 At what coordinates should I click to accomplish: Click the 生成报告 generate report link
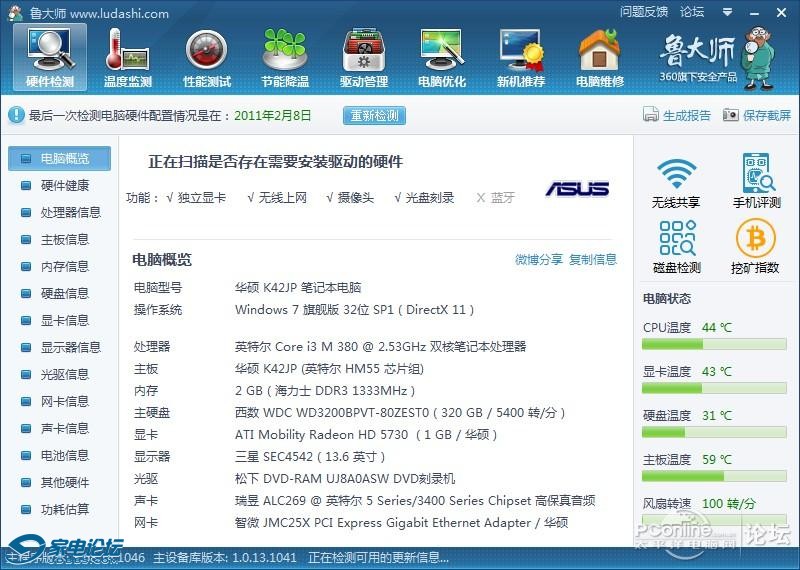(x=678, y=115)
